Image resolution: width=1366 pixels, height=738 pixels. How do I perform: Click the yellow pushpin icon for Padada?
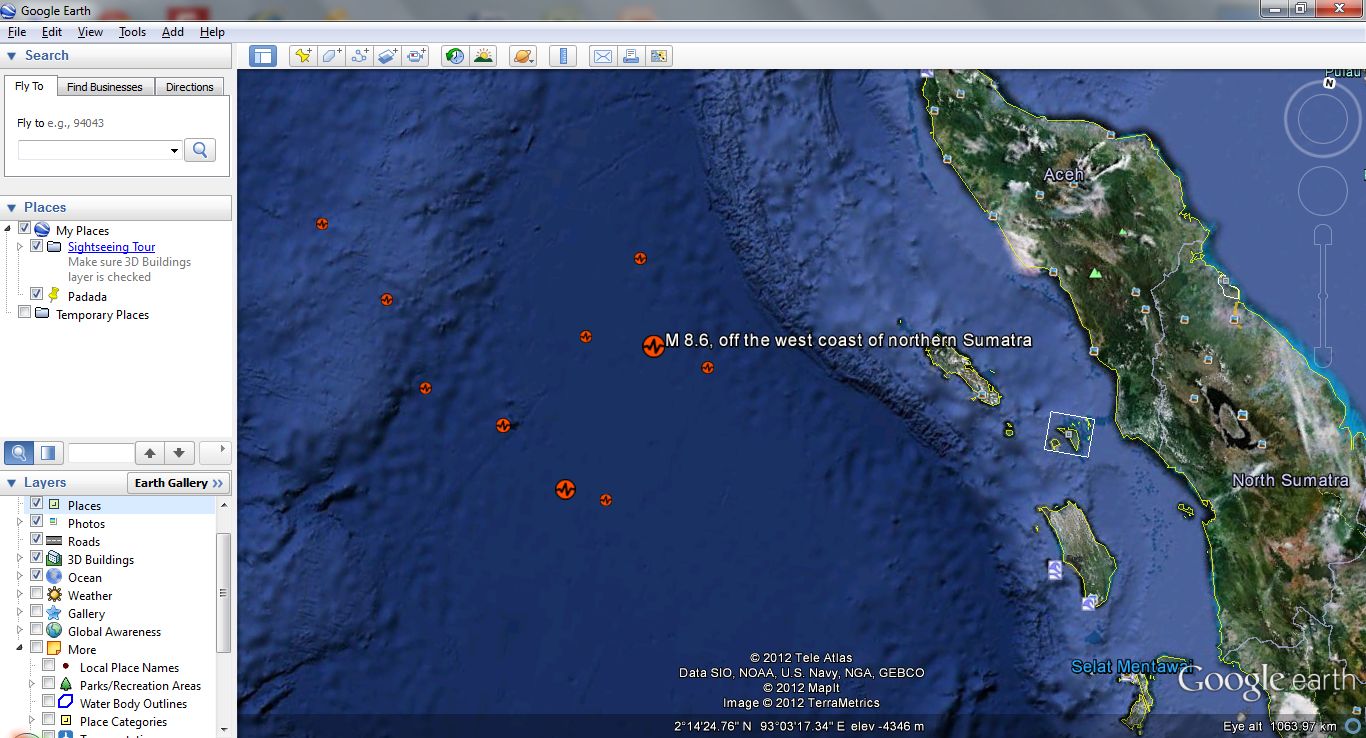(x=53, y=295)
